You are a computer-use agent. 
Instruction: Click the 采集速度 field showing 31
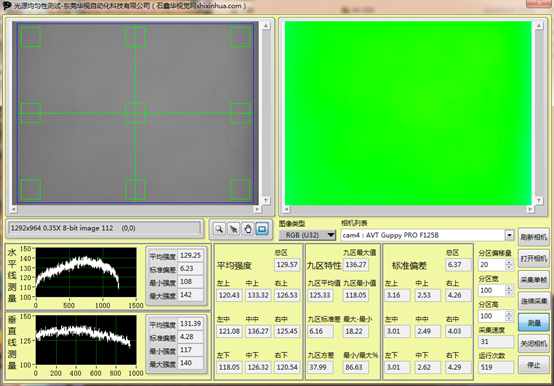click(496, 342)
